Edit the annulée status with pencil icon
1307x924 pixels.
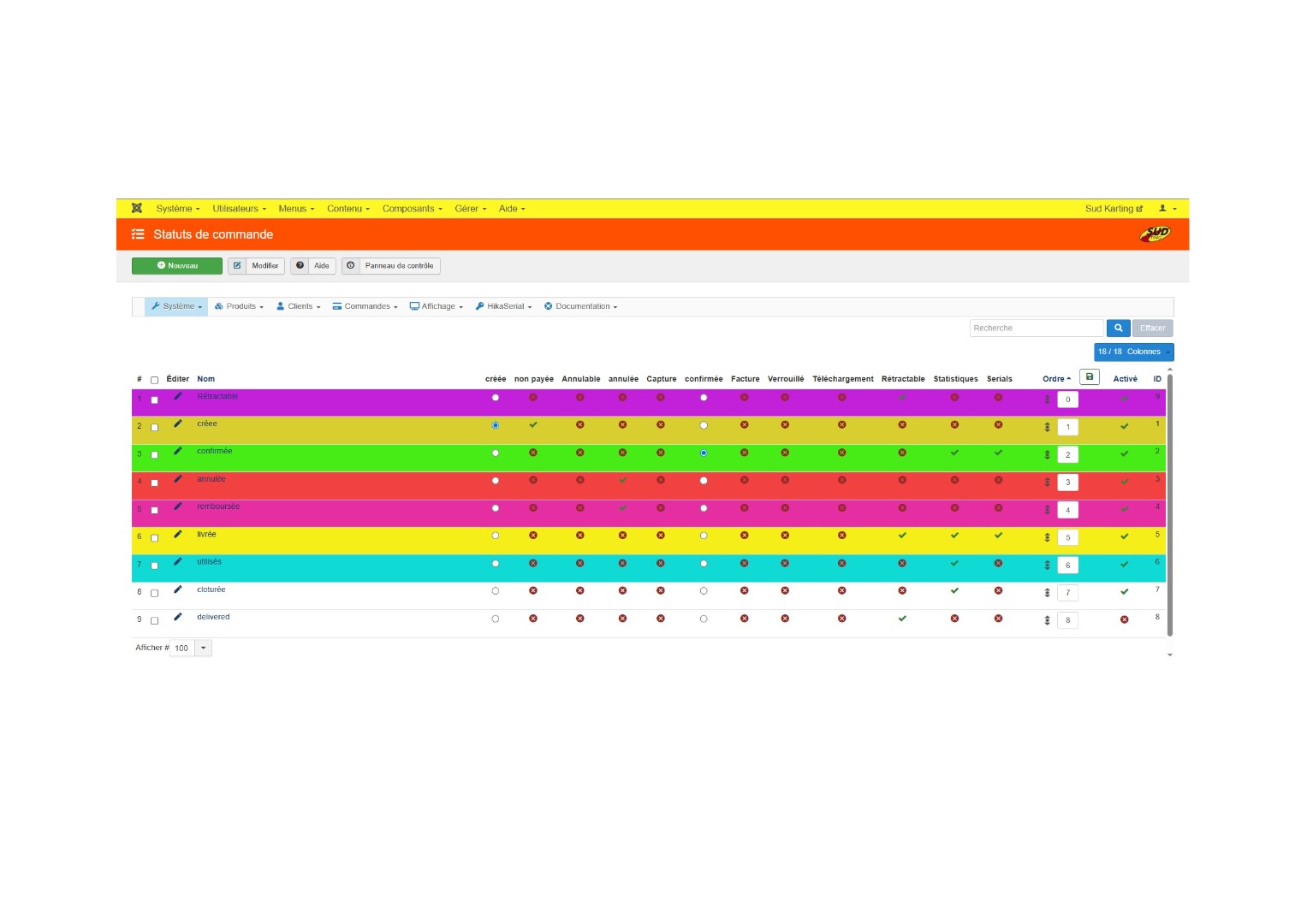tap(178, 479)
